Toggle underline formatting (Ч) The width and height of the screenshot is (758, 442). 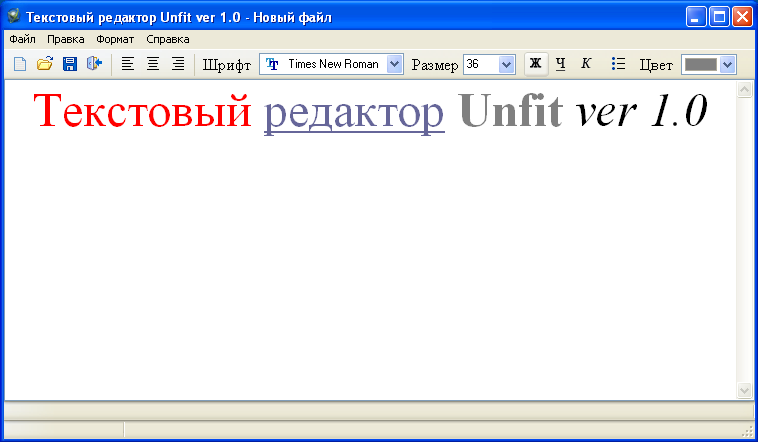[561, 64]
